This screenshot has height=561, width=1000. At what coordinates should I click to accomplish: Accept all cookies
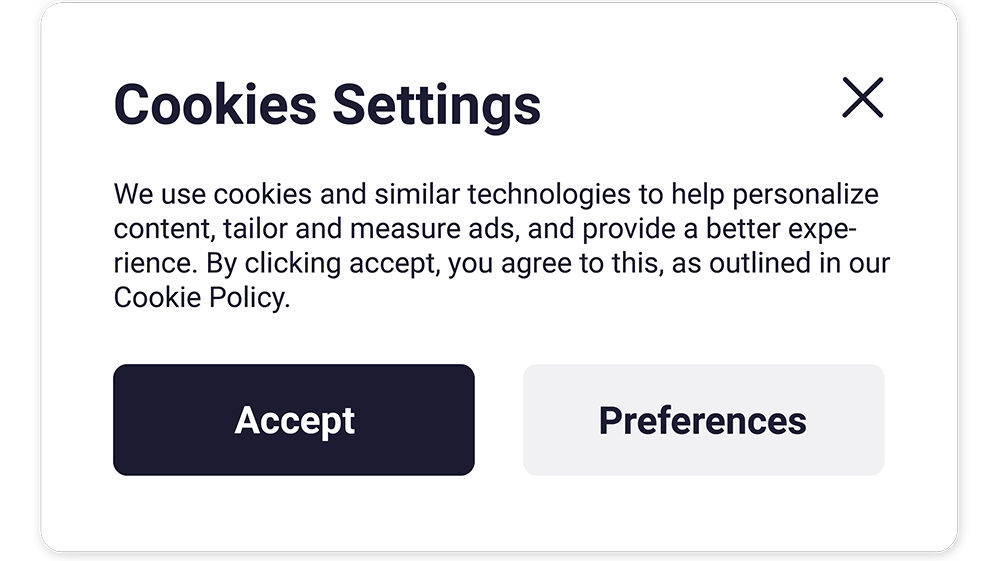[x=293, y=420]
